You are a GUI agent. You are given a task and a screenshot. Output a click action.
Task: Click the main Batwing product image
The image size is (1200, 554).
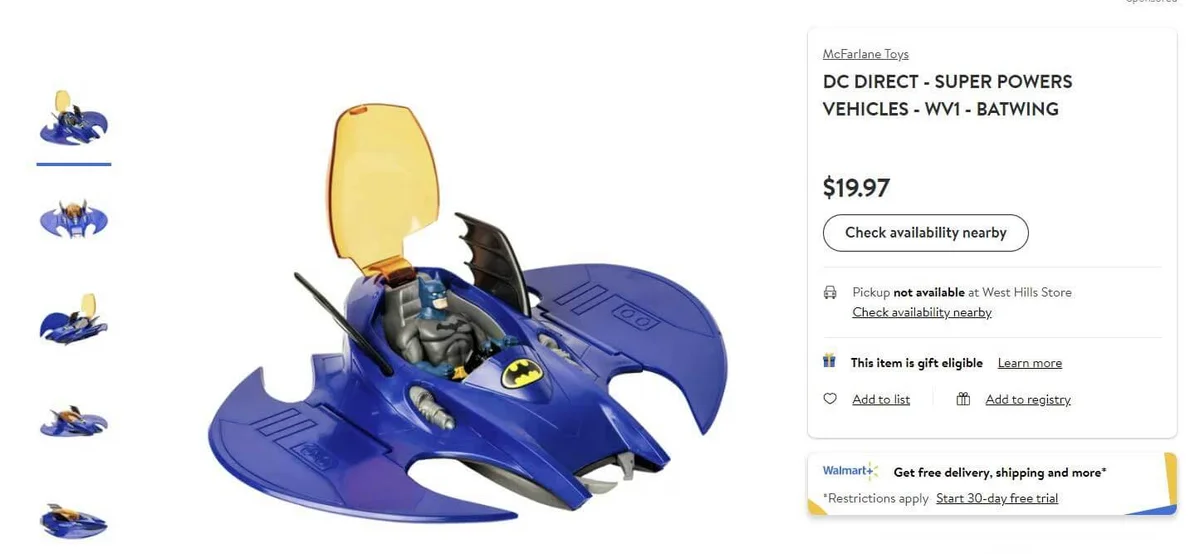point(467,330)
